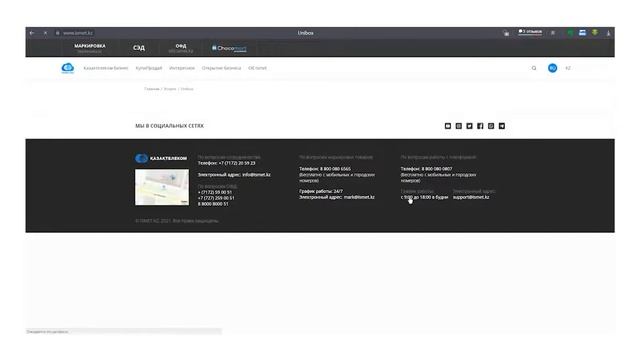The width and height of the screenshot is (640, 360).
Task: Click the lock icon beside the URL
Action: [58, 33]
